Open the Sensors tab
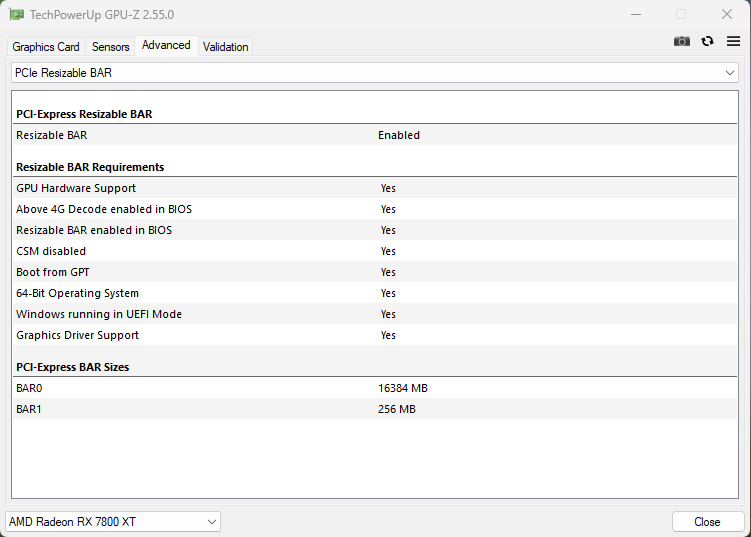The image size is (751, 537). click(x=111, y=47)
